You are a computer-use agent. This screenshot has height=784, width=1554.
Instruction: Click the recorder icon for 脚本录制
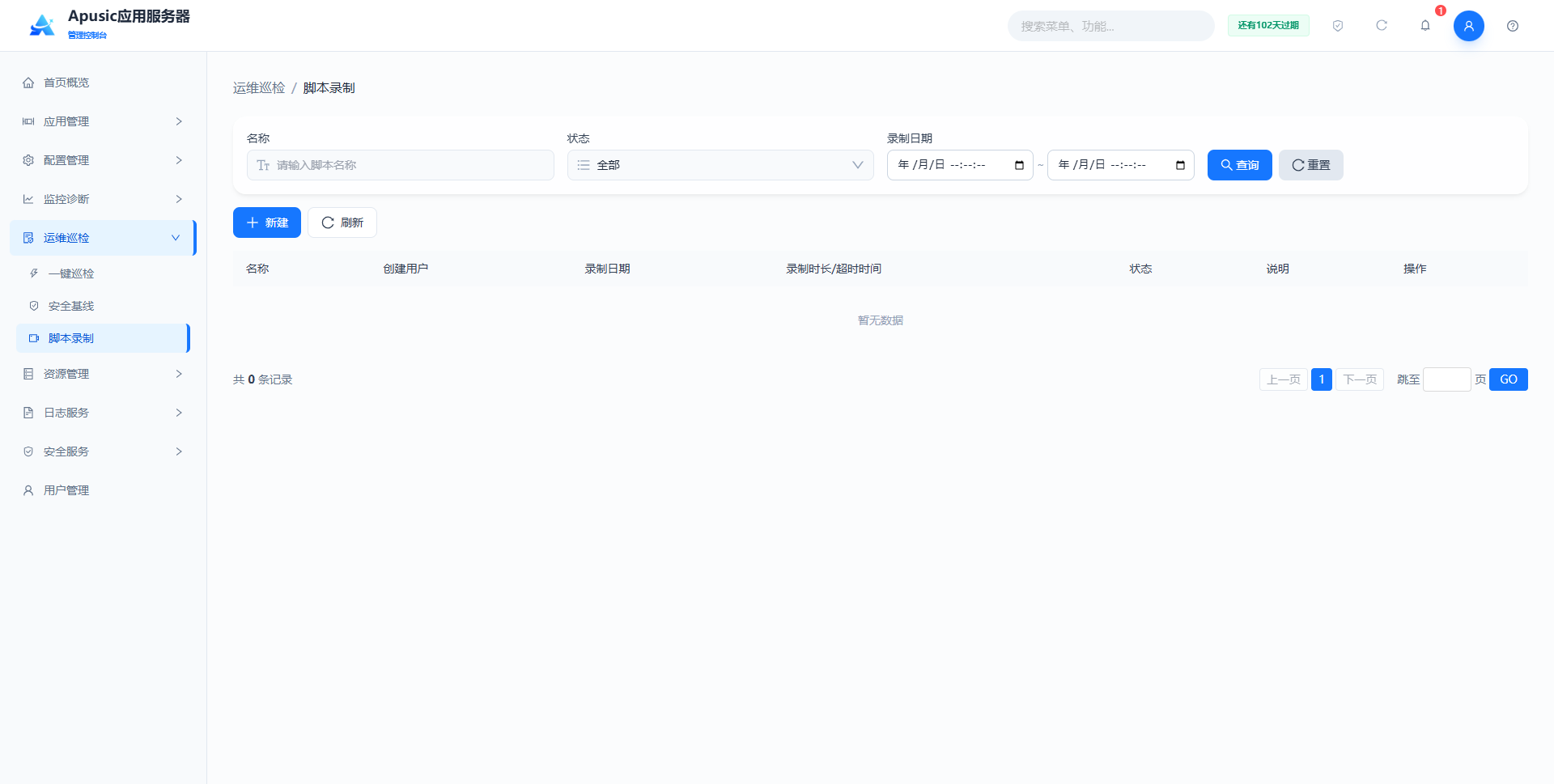click(x=34, y=338)
